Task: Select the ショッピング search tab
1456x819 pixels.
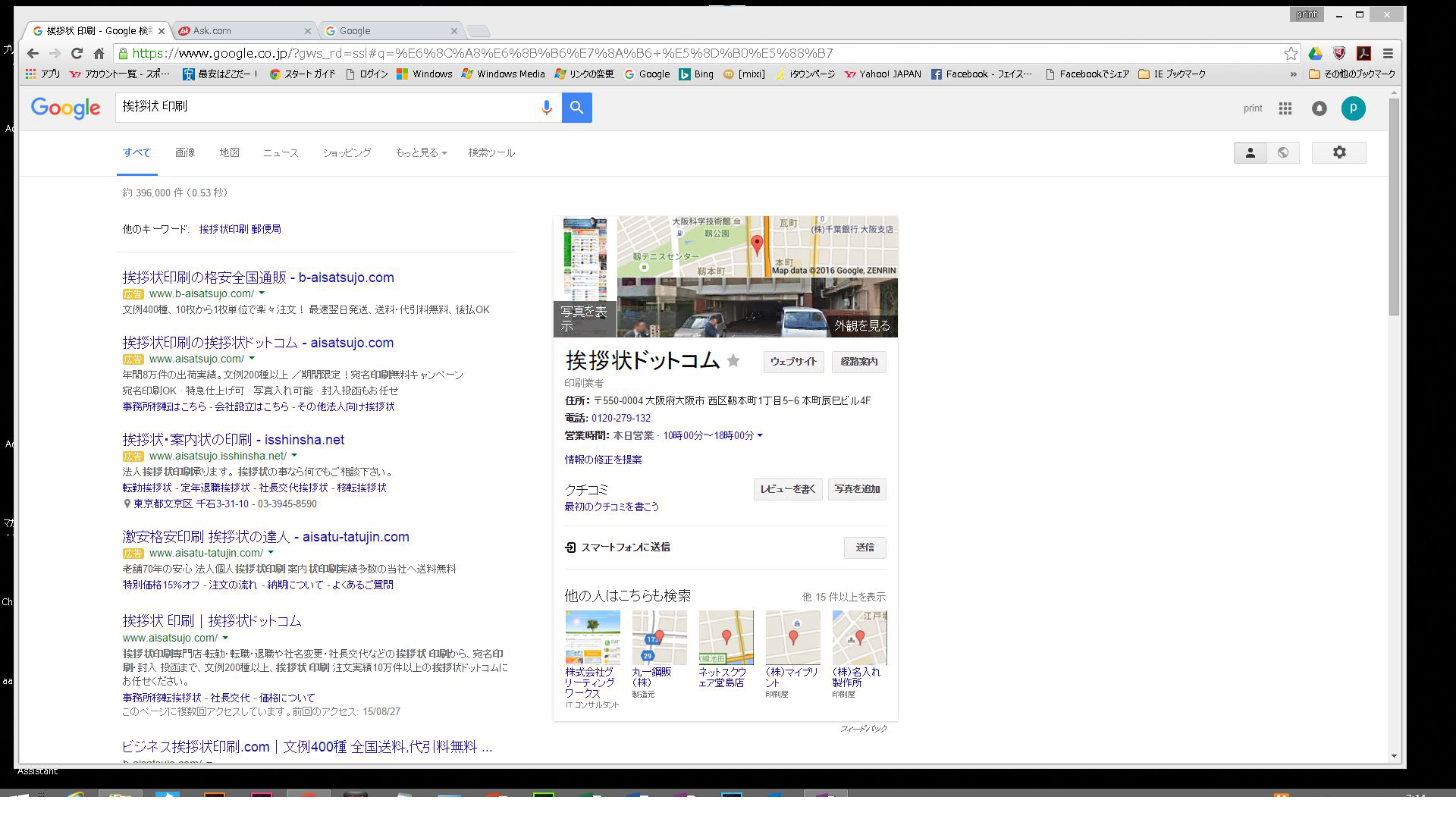Action: [x=347, y=152]
